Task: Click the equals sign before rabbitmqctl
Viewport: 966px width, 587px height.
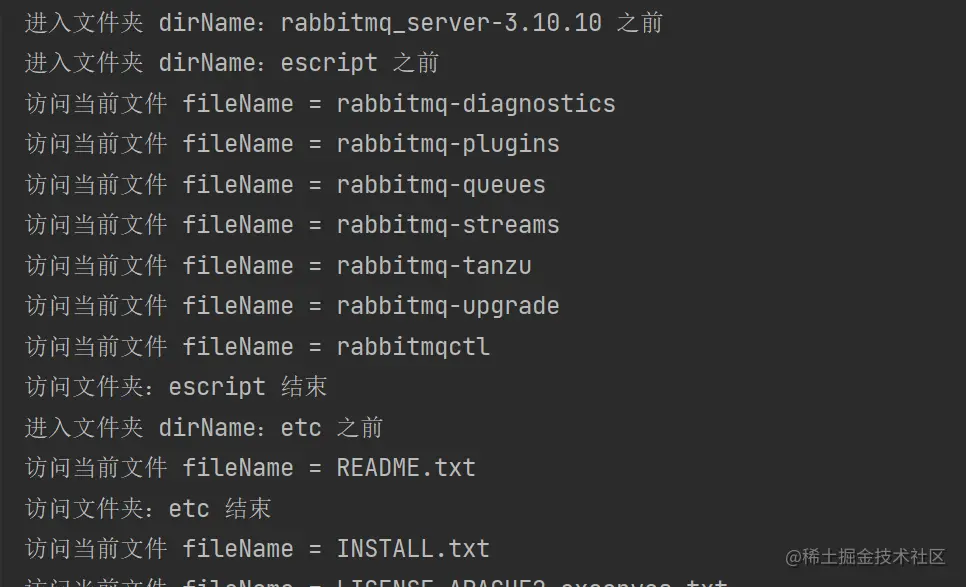Action: (315, 347)
